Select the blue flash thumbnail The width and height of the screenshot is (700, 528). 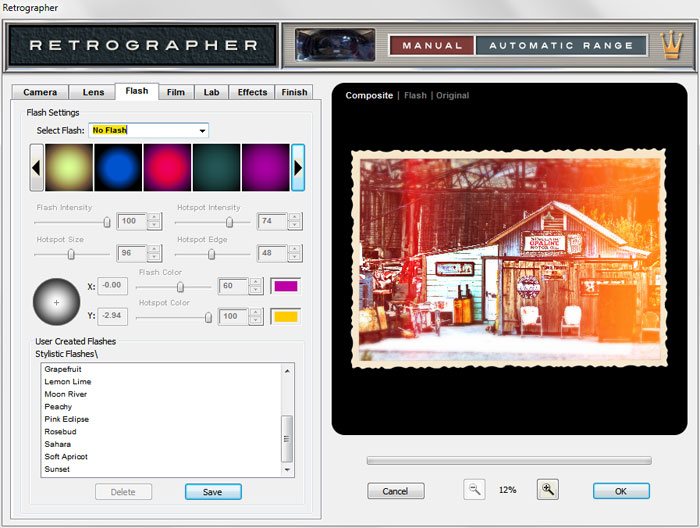(118, 167)
